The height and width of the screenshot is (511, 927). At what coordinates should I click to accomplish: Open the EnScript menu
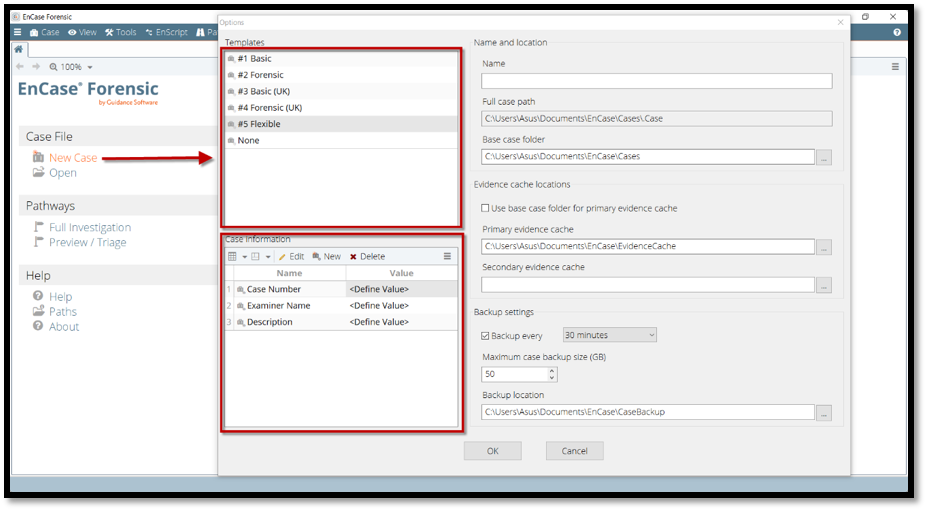tap(165, 32)
